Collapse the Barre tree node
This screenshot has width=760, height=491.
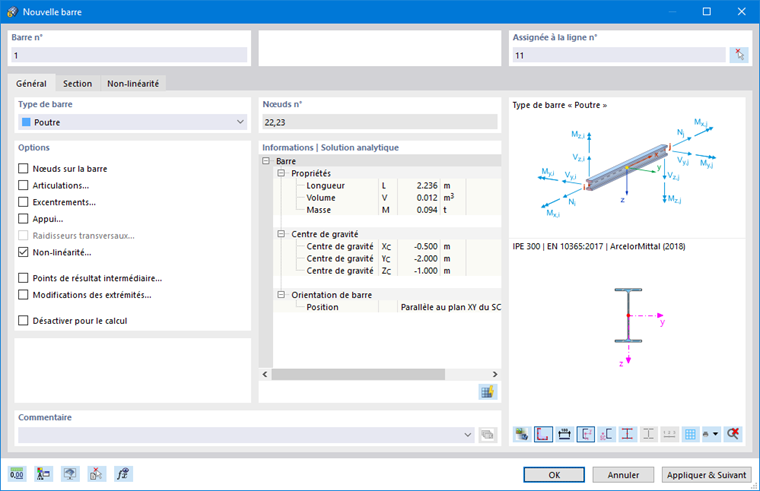point(266,161)
